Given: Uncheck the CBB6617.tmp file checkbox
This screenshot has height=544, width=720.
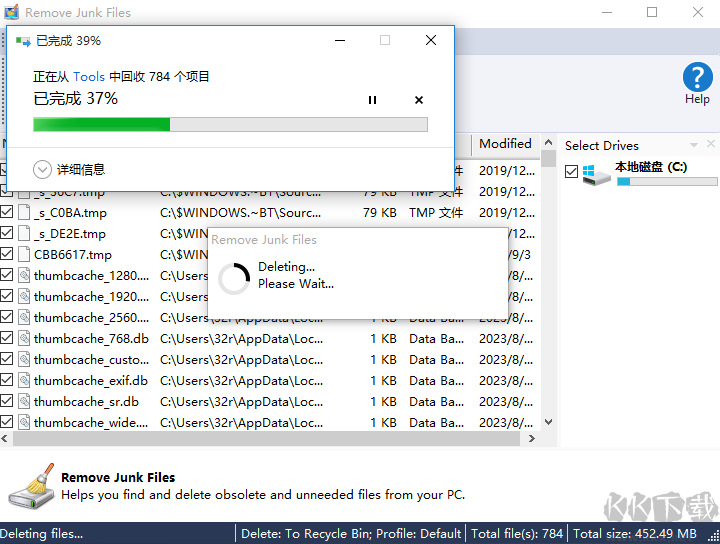Looking at the screenshot, I should pyautogui.click(x=6, y=254).
